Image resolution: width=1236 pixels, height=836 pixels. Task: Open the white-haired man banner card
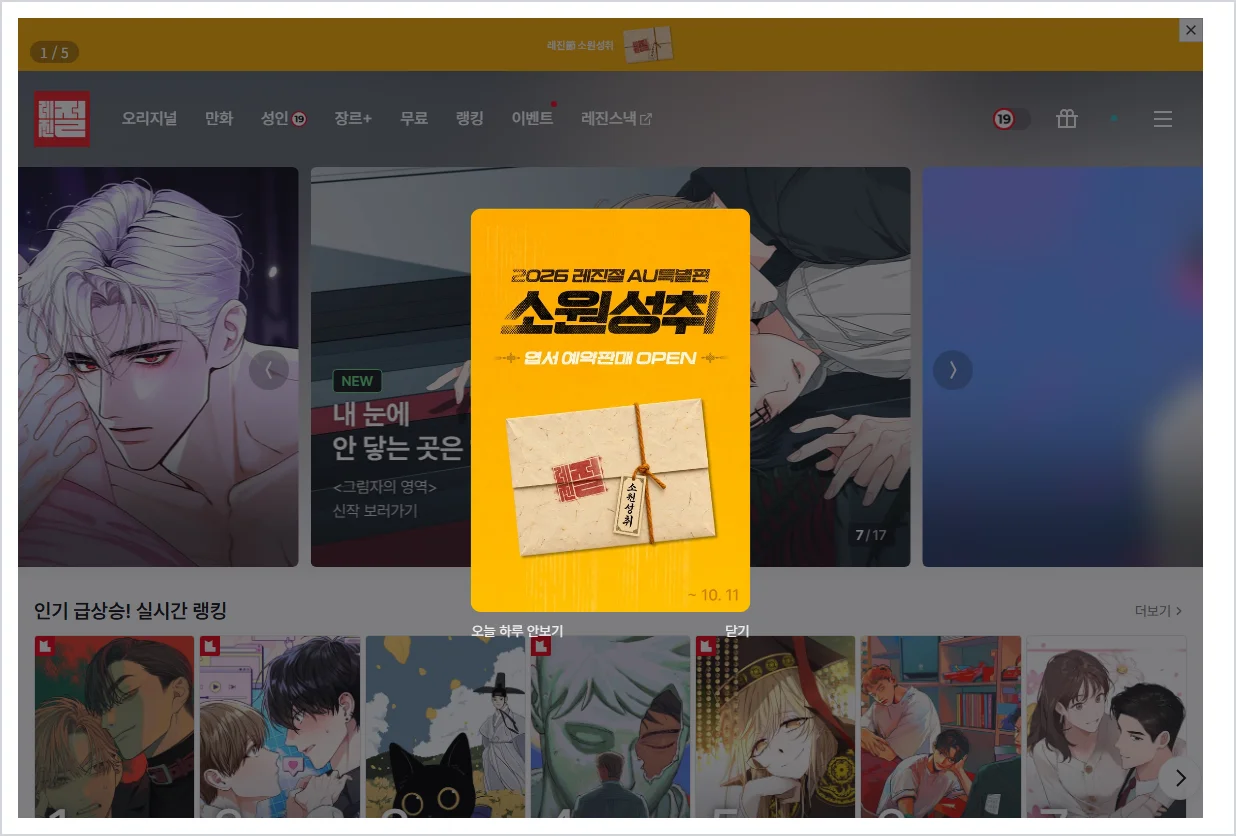tap(158, 367)
